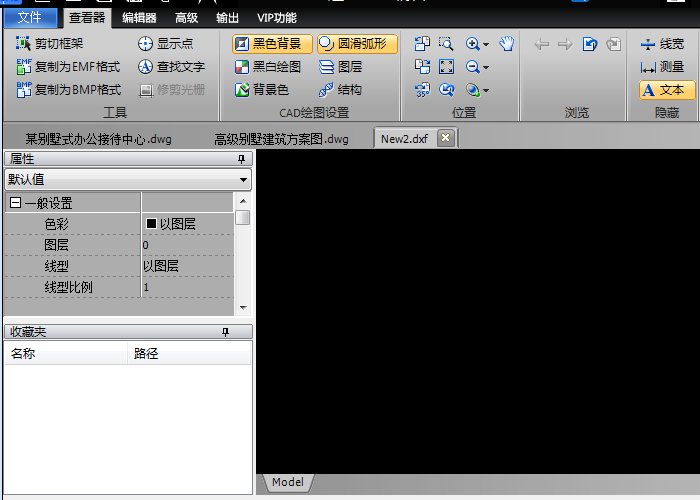Click the properties scrollbar thumb
This screenshot has height=500, width=700.
pos(243,217)
